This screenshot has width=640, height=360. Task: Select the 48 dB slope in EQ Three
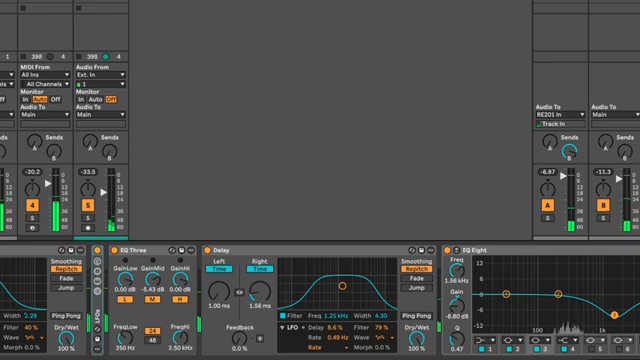point(152,340)
